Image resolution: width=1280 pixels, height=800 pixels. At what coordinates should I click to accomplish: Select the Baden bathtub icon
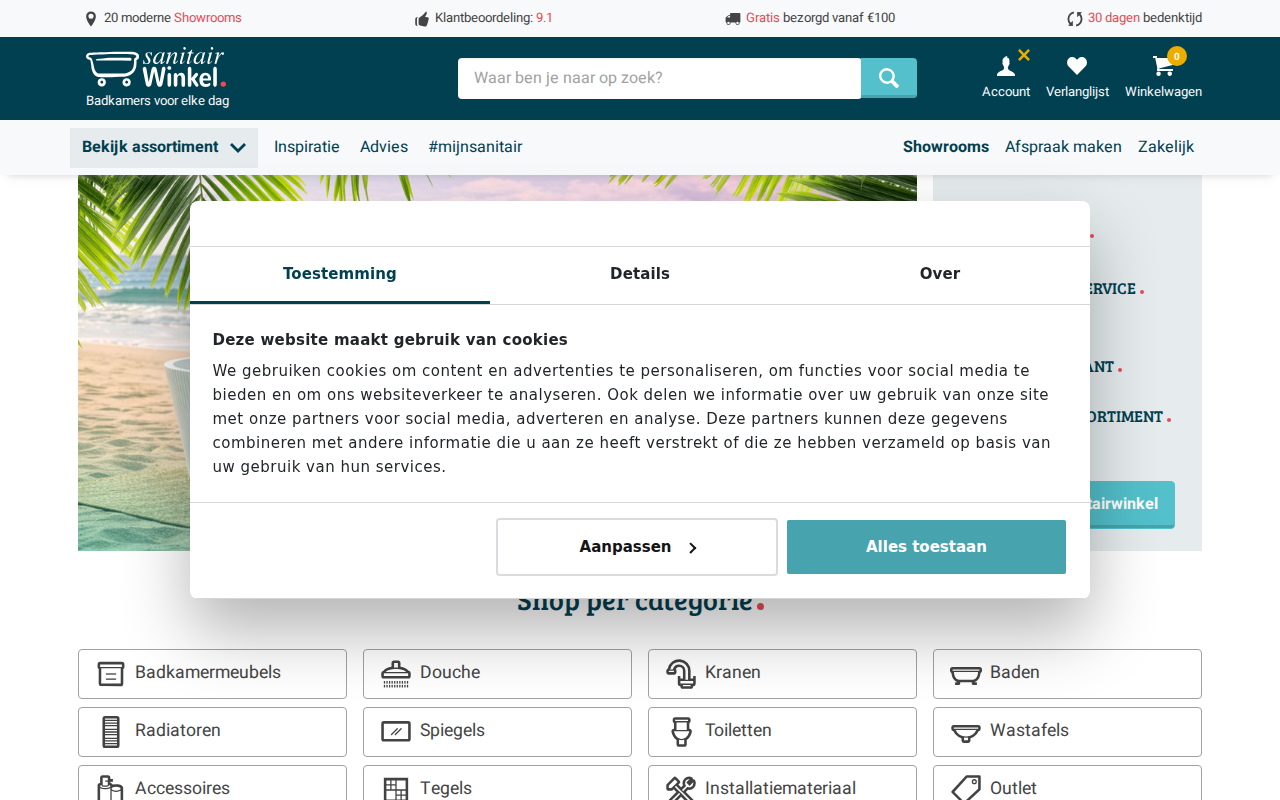pyautogui.click(x=966, y=675)
